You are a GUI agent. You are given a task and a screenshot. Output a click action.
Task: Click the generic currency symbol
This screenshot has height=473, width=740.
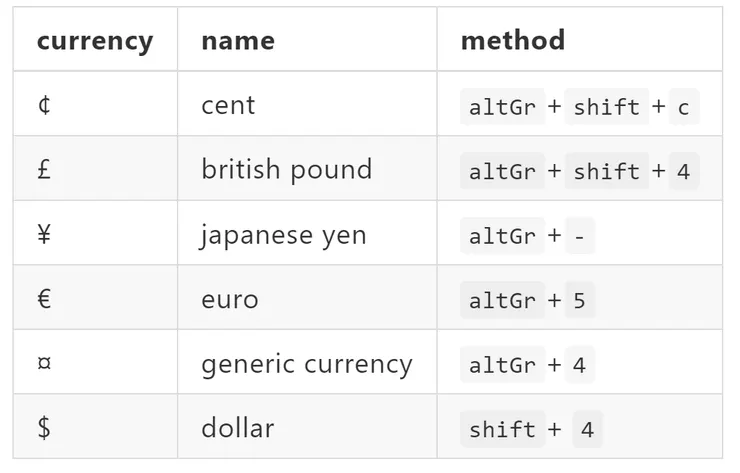[x=44, y=364]
